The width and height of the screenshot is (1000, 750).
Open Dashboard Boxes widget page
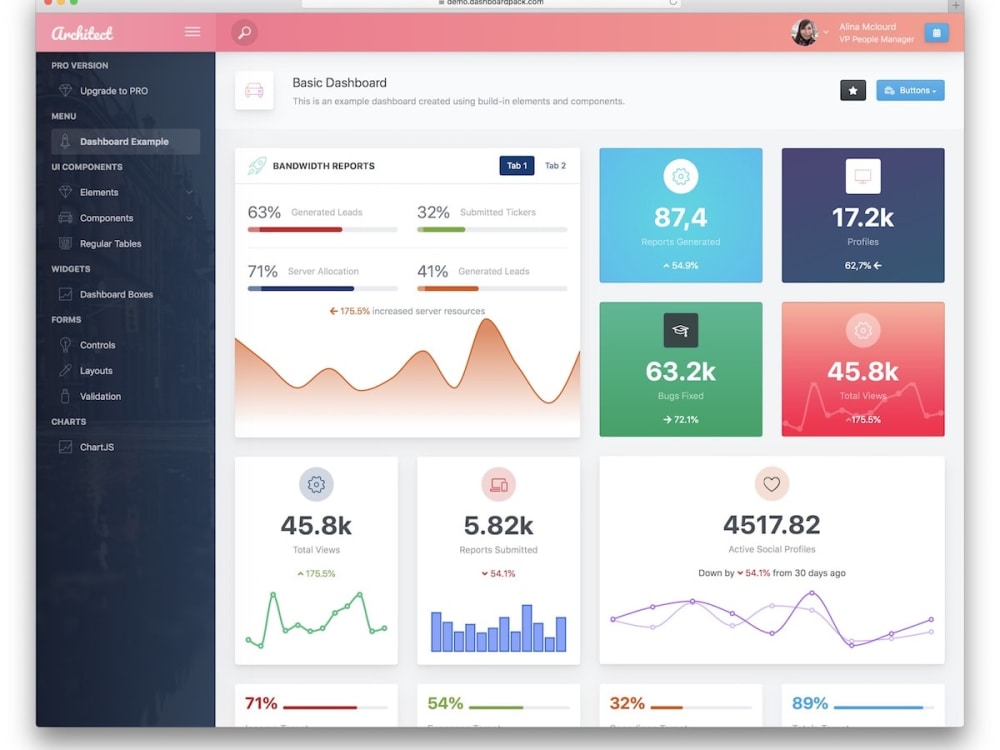pyautogui.click(x=116, y=294)
